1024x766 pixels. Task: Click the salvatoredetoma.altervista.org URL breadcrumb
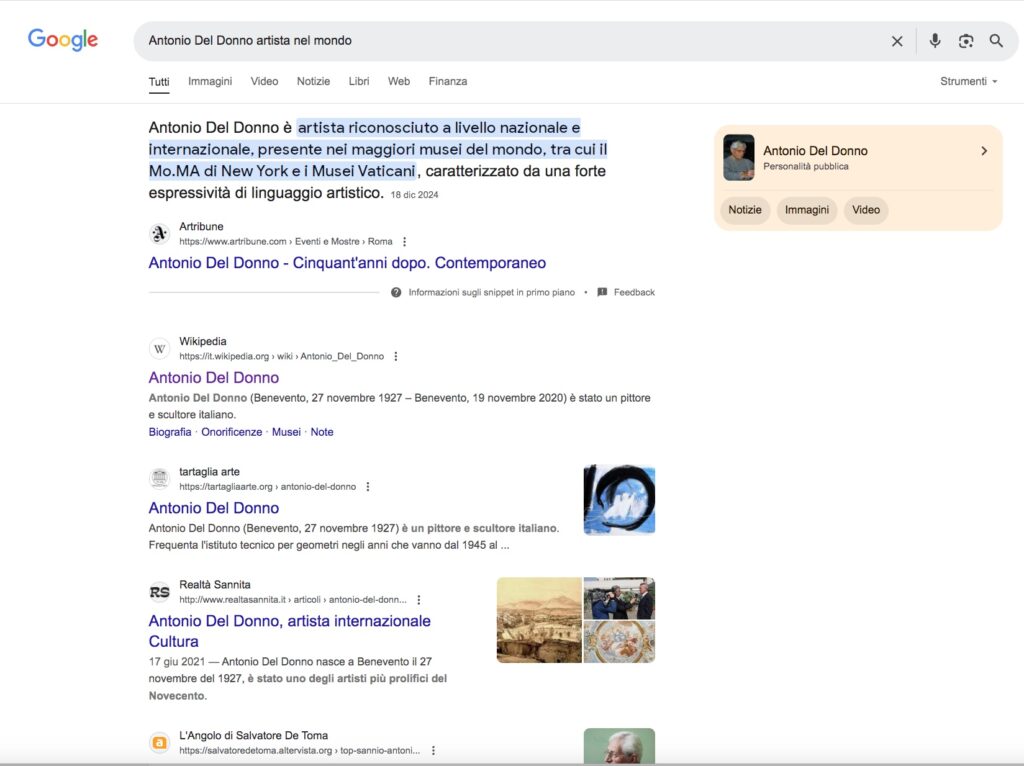tap(300, 750)
